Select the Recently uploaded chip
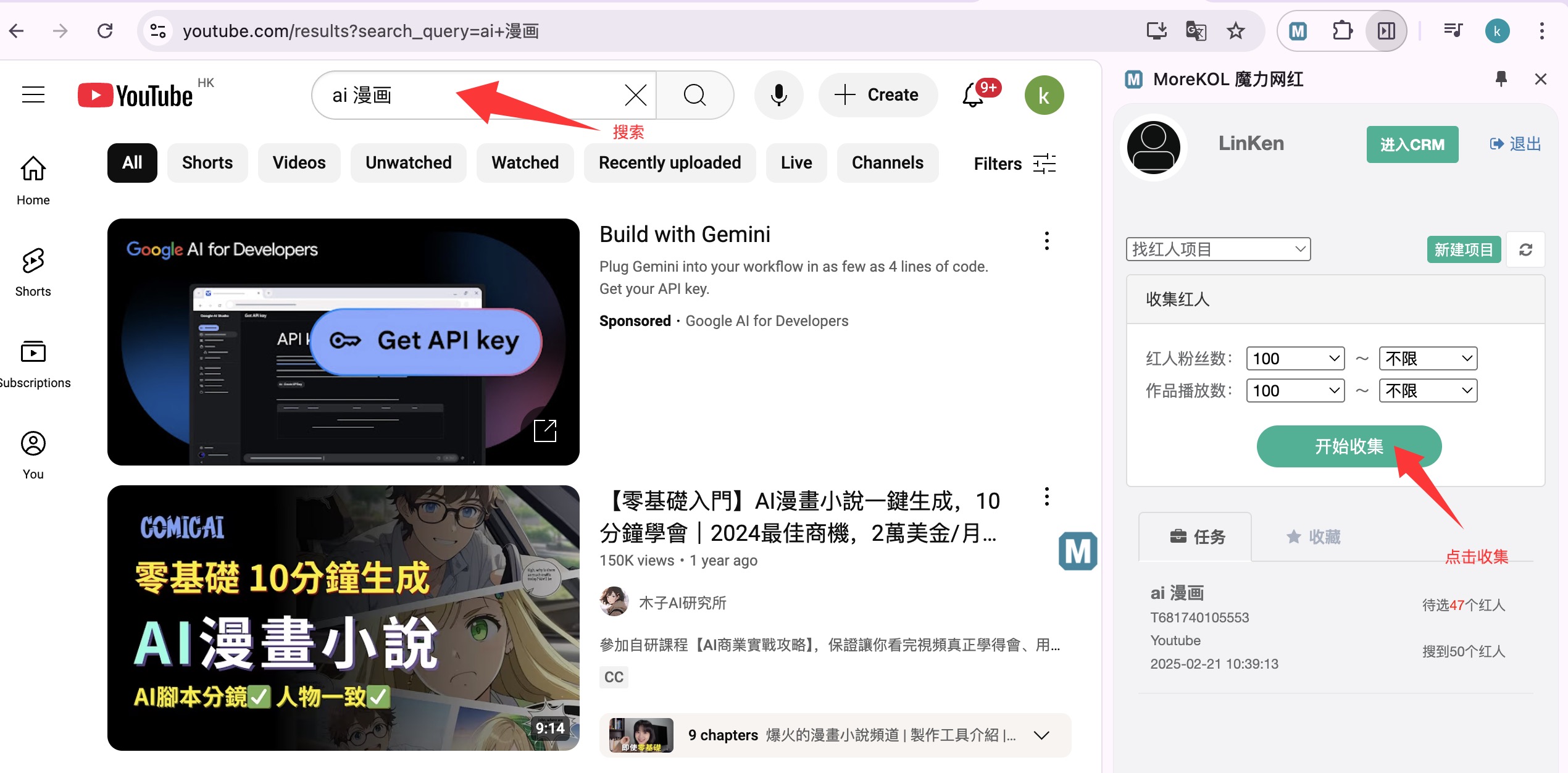The height and width of the screenshot is (773, 1568). point(670,163)
